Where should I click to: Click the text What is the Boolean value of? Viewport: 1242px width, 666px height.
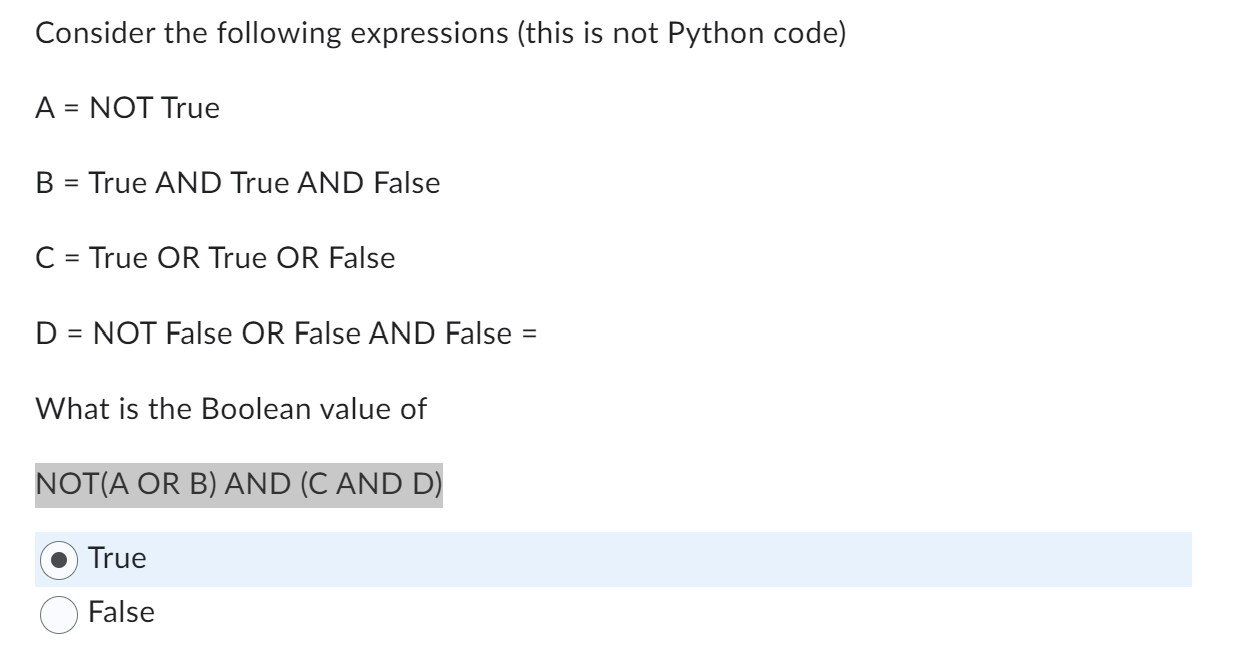[x=231, y=409]
